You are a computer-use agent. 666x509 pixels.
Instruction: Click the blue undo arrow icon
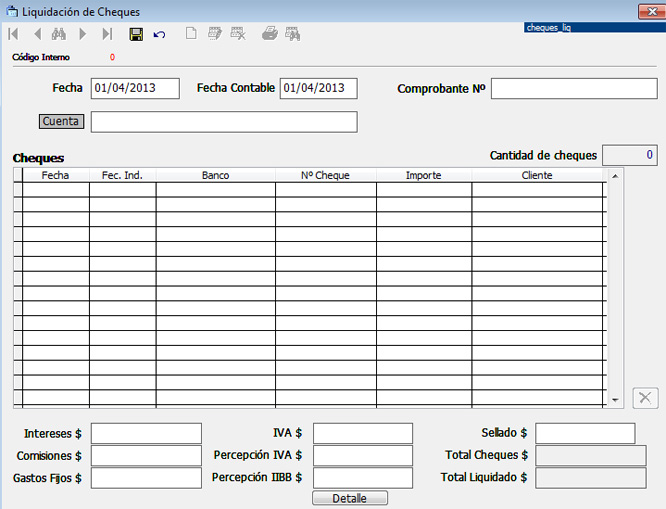pyautogui.click(x=160, y=34)
